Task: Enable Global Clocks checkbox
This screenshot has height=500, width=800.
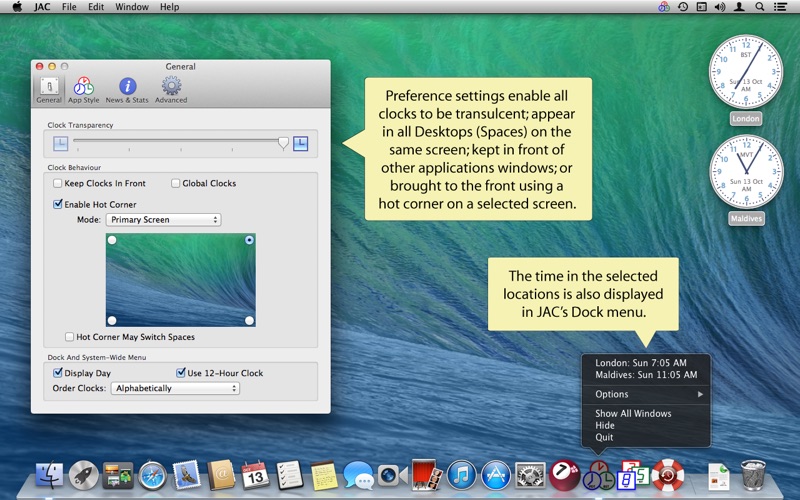Action: [176, 183]
